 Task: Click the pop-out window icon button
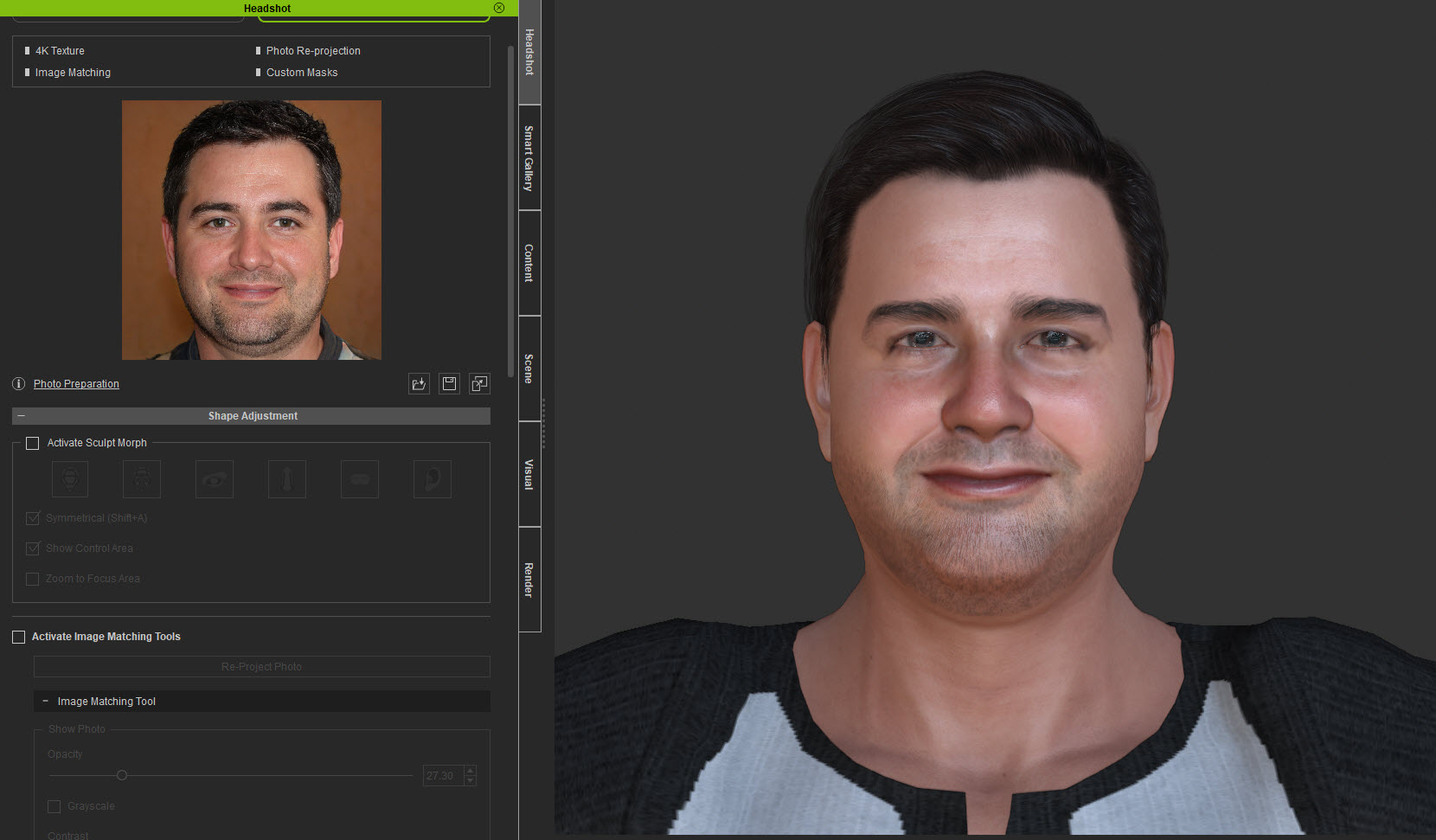coord(479,383)
